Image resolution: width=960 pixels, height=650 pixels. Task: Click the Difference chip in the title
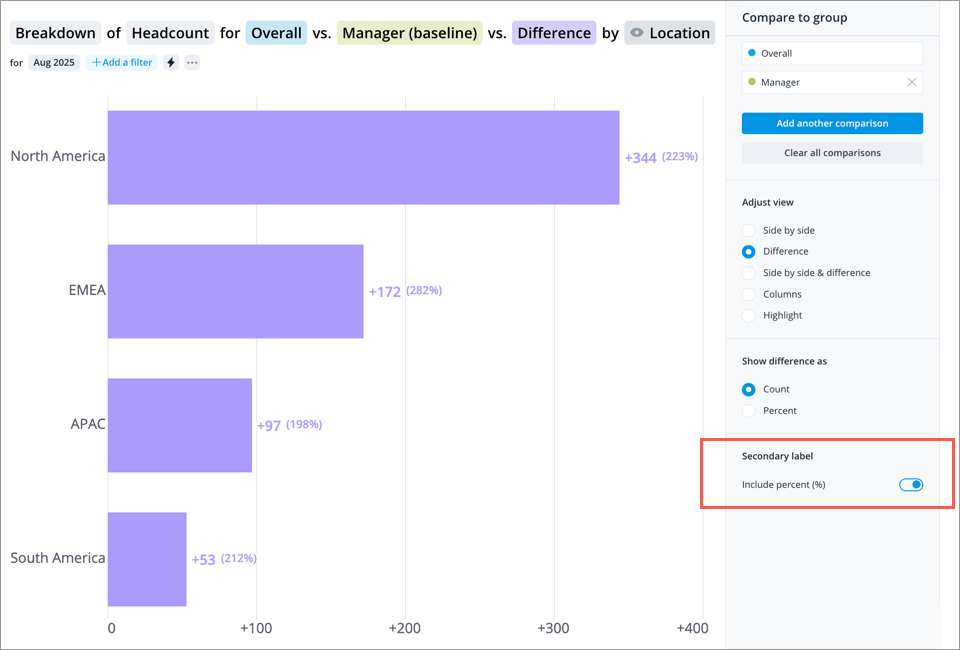tap(554, 33)
